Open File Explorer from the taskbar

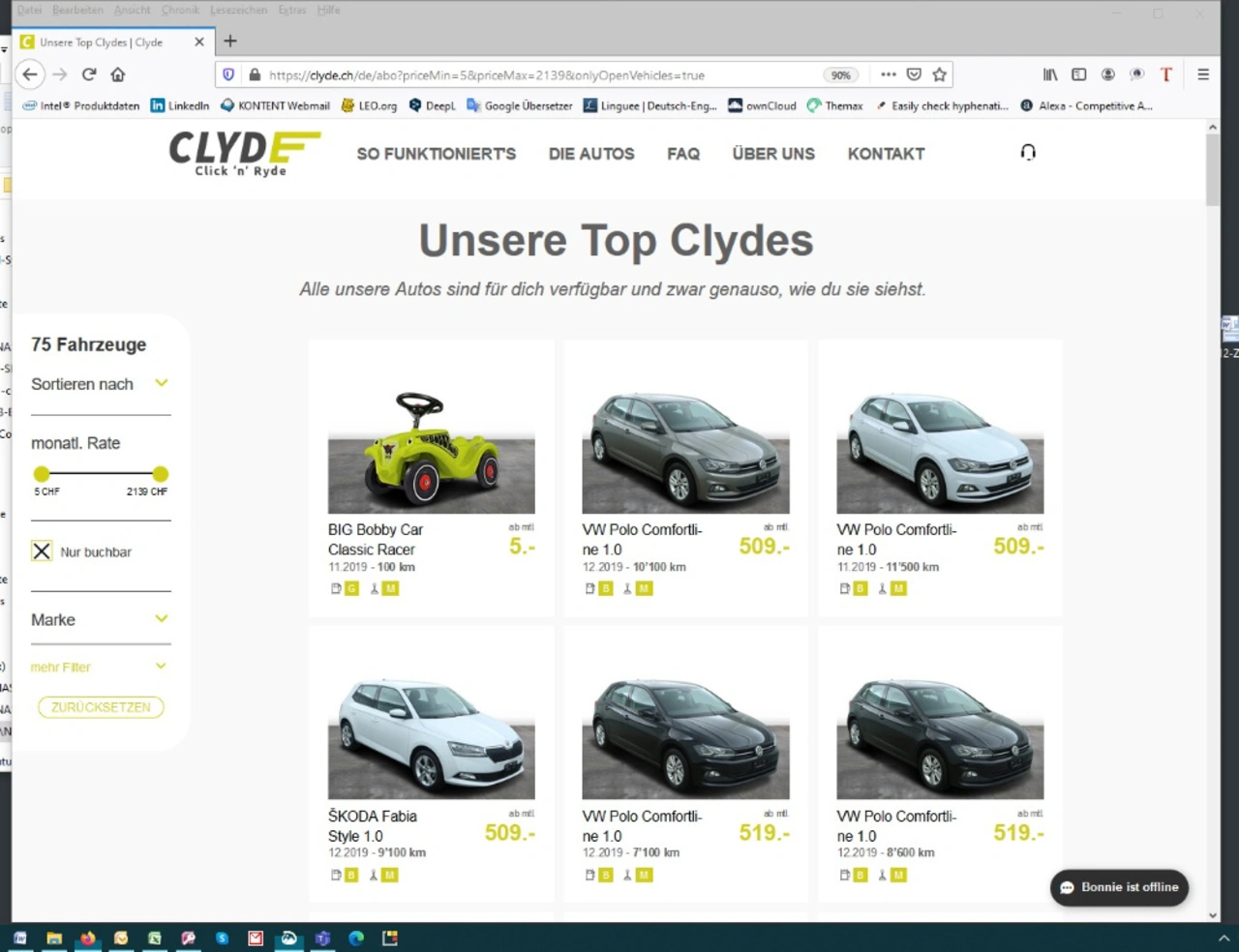coord(54,937)
